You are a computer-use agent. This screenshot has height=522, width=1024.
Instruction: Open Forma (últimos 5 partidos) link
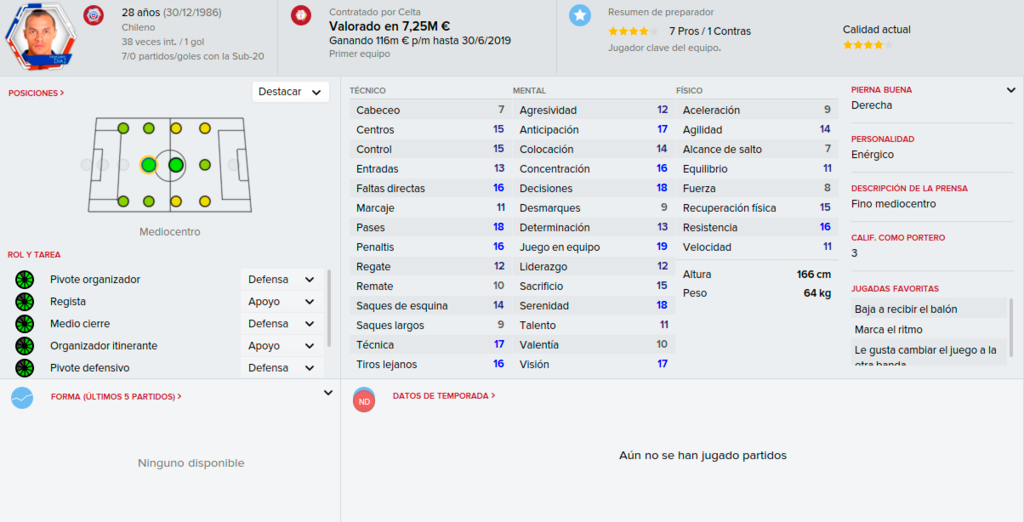(x=116, y=397)
